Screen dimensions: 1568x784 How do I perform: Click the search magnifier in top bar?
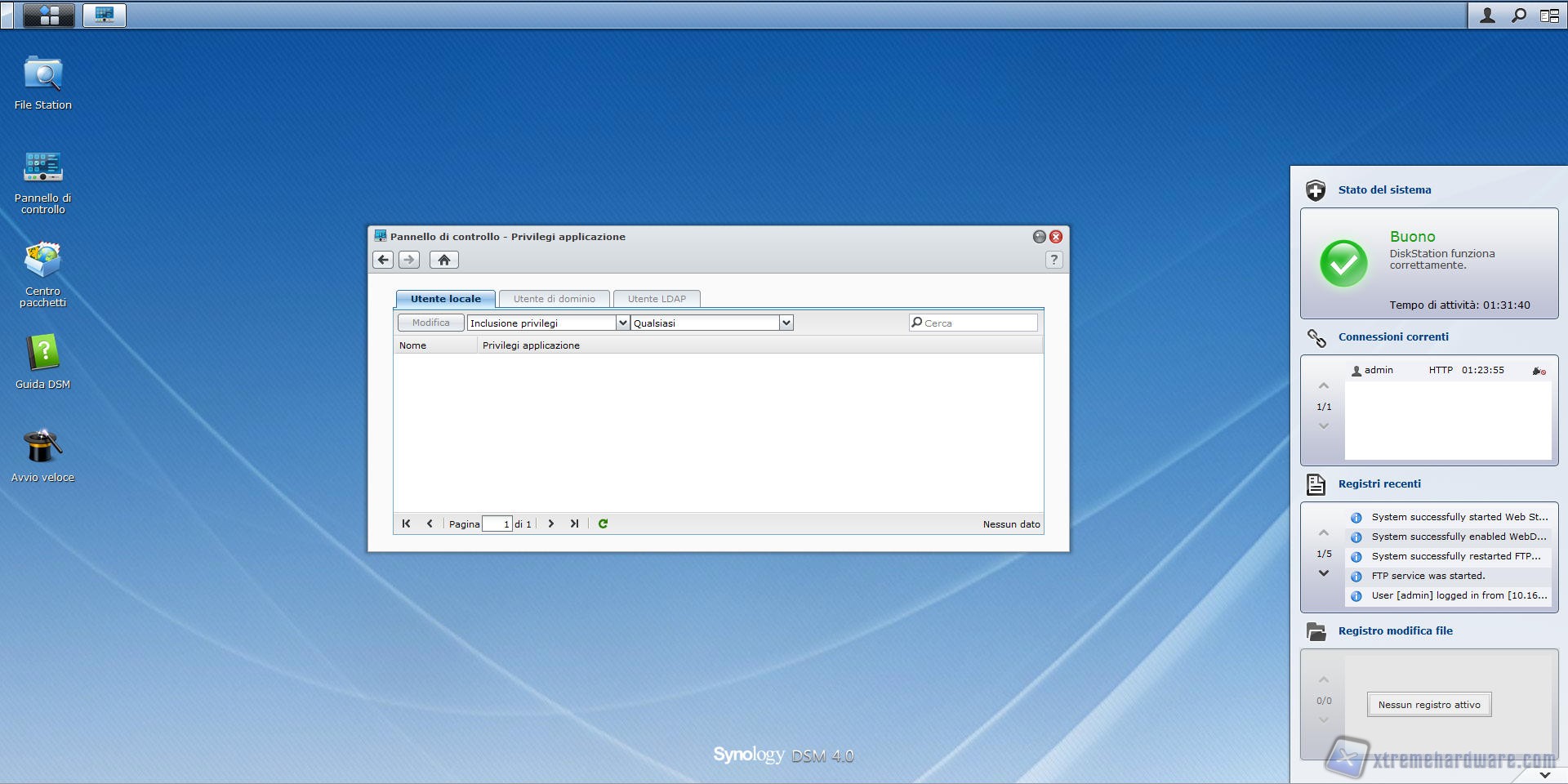coord(1518,16)
